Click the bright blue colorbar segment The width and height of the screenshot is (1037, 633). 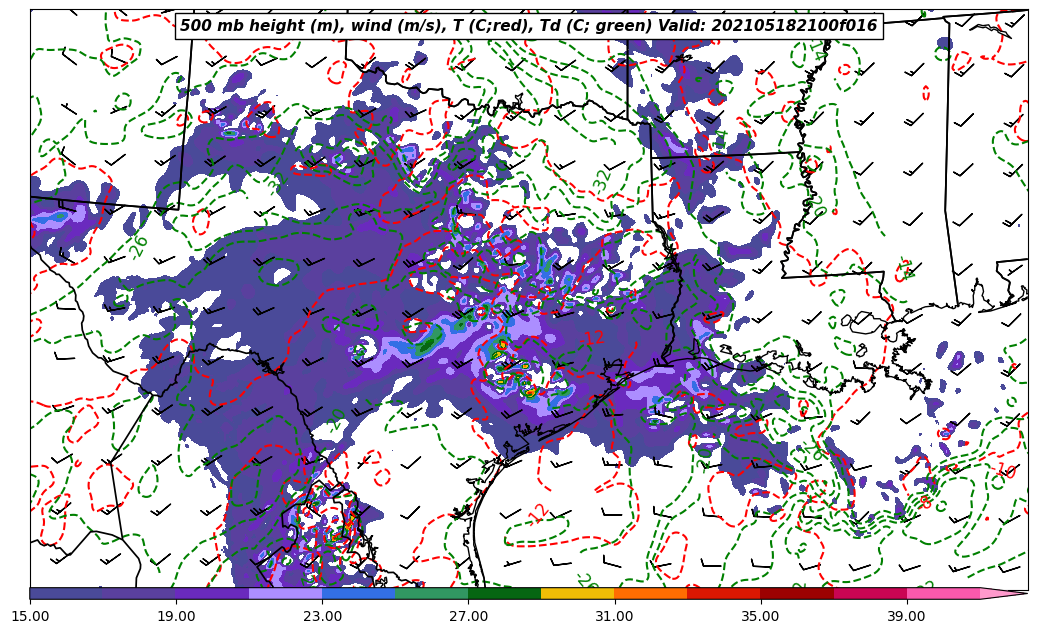coord(358,593)
